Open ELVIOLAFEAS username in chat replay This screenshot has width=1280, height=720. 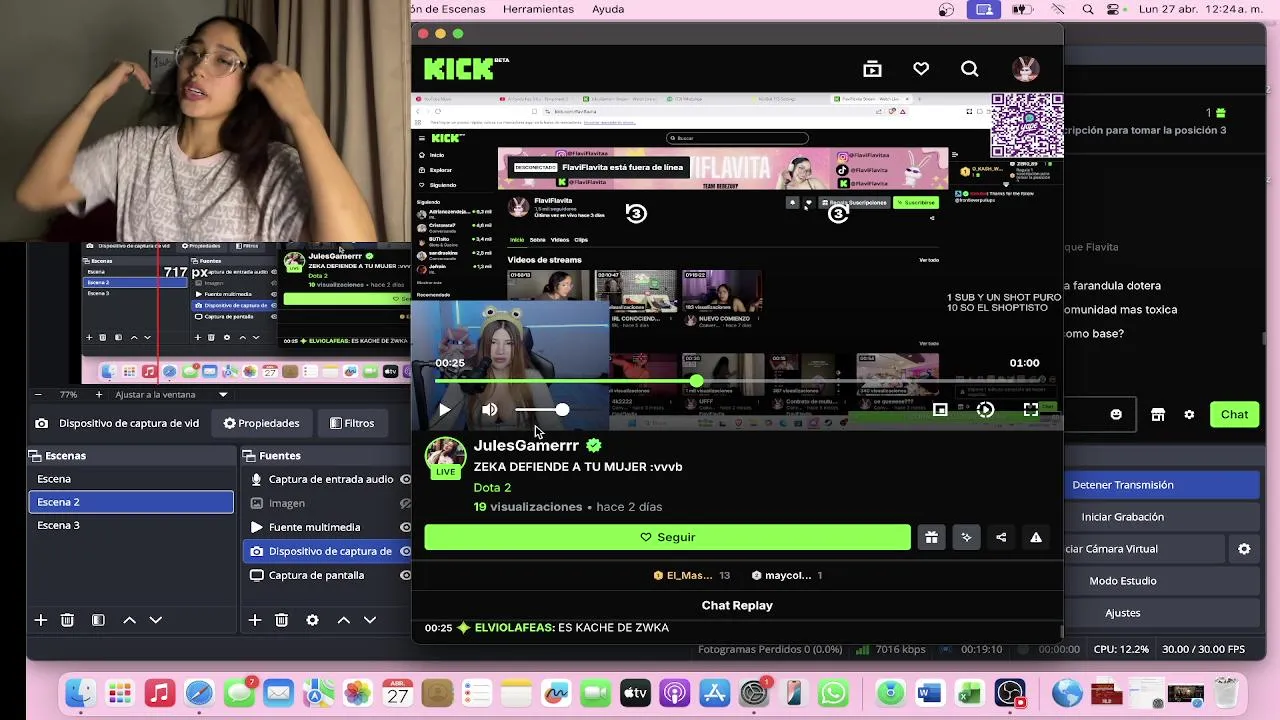[514, 628]
